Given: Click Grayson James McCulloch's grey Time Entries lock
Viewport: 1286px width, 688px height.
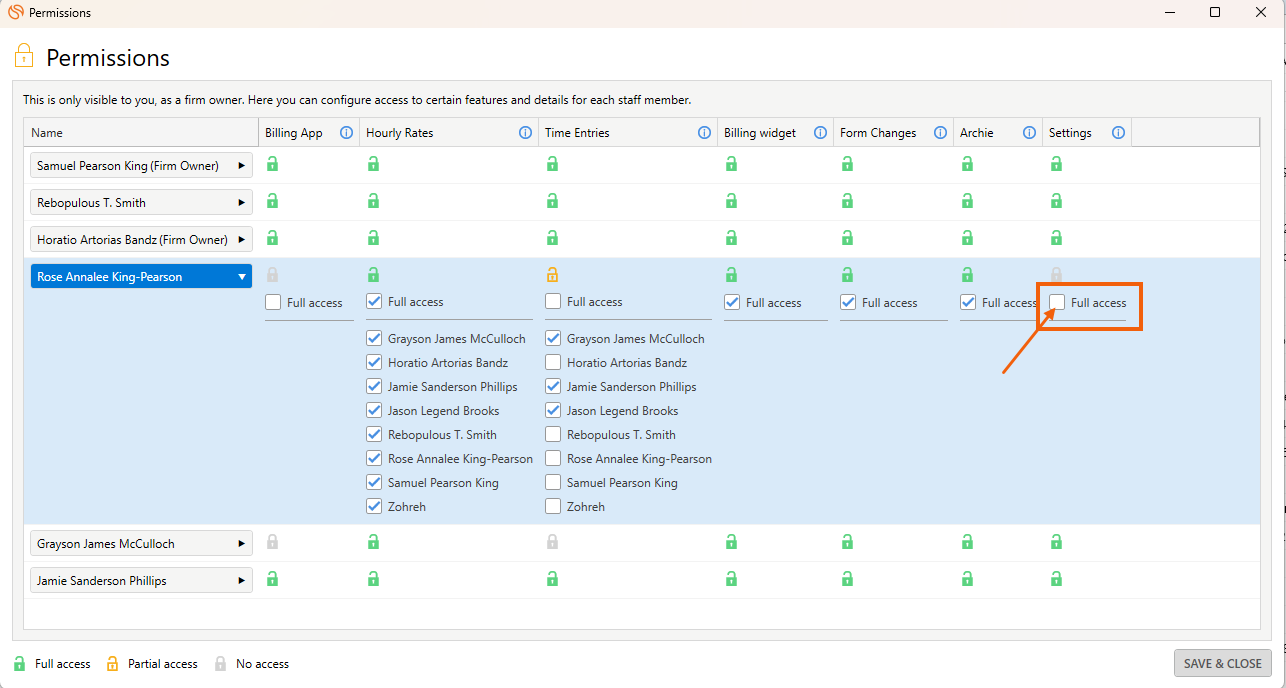Looking at the screenshot, I should tap(552, 542).
